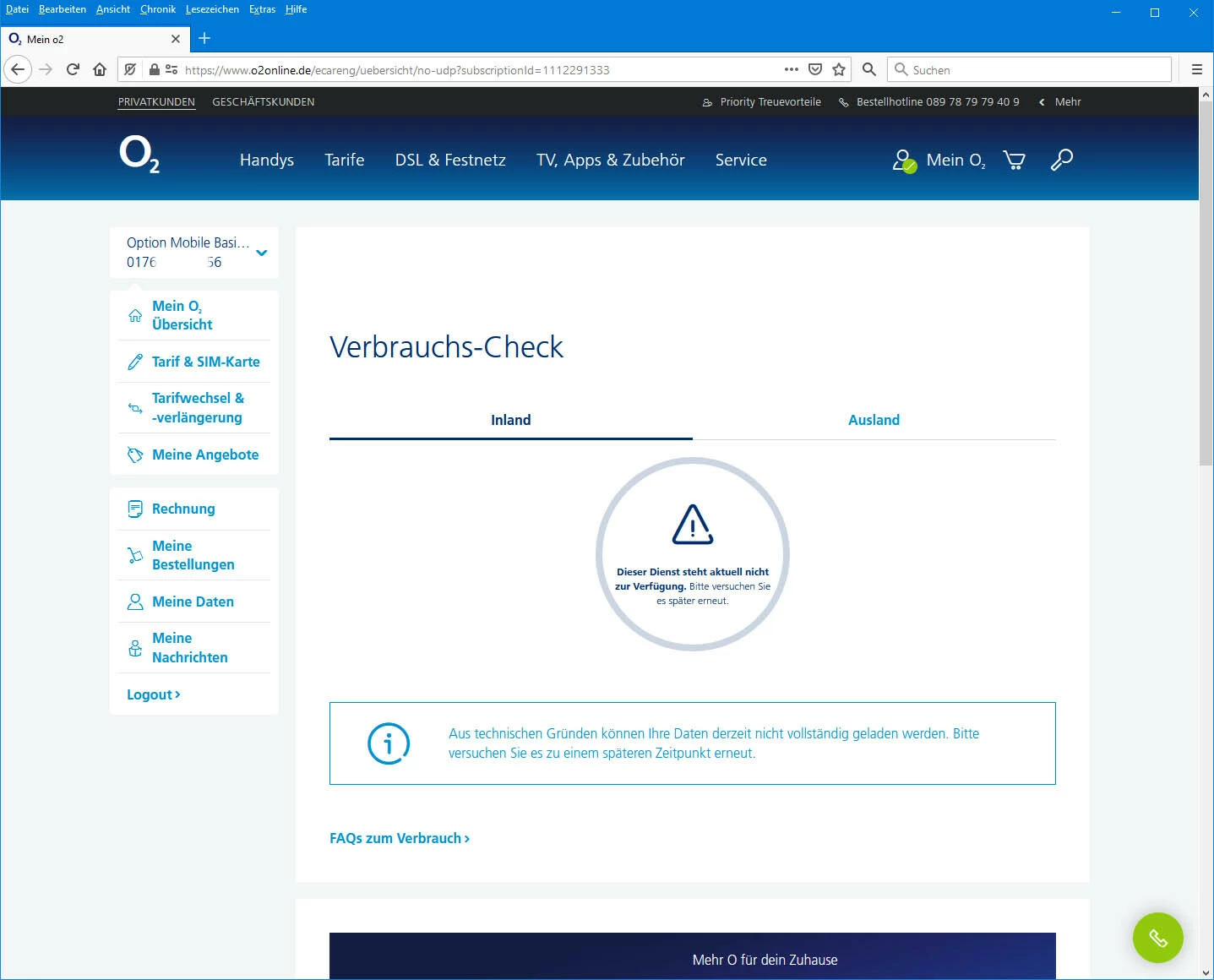This screenshot has width=1214, height=980.
Task: Open a new tab with the plus button
Action: coord(204,38)
